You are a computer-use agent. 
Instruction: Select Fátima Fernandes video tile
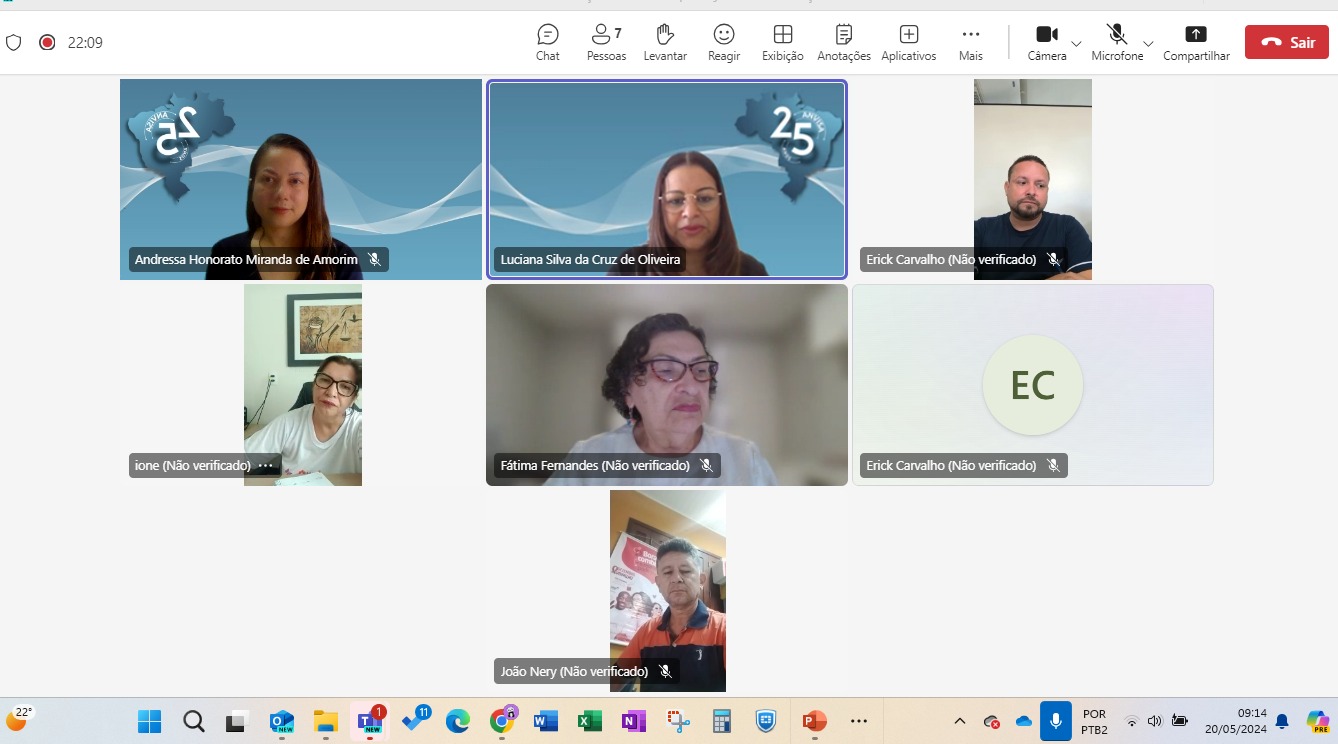[x=666, y=385]
